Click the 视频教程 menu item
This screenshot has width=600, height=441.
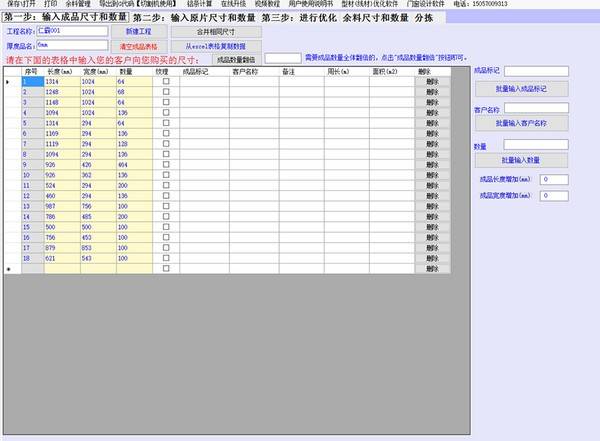[265, 5]
